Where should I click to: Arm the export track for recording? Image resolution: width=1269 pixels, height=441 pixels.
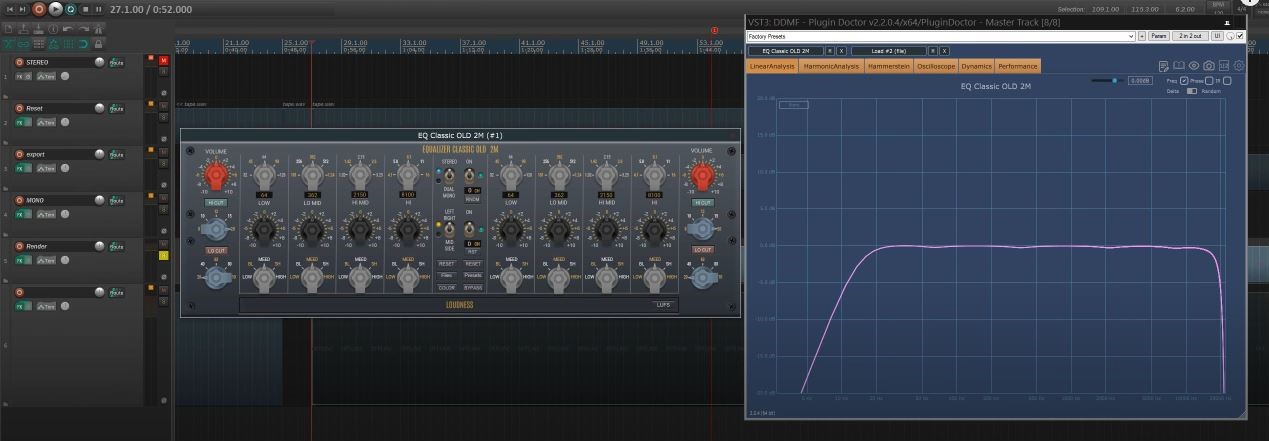click(19, 154)
